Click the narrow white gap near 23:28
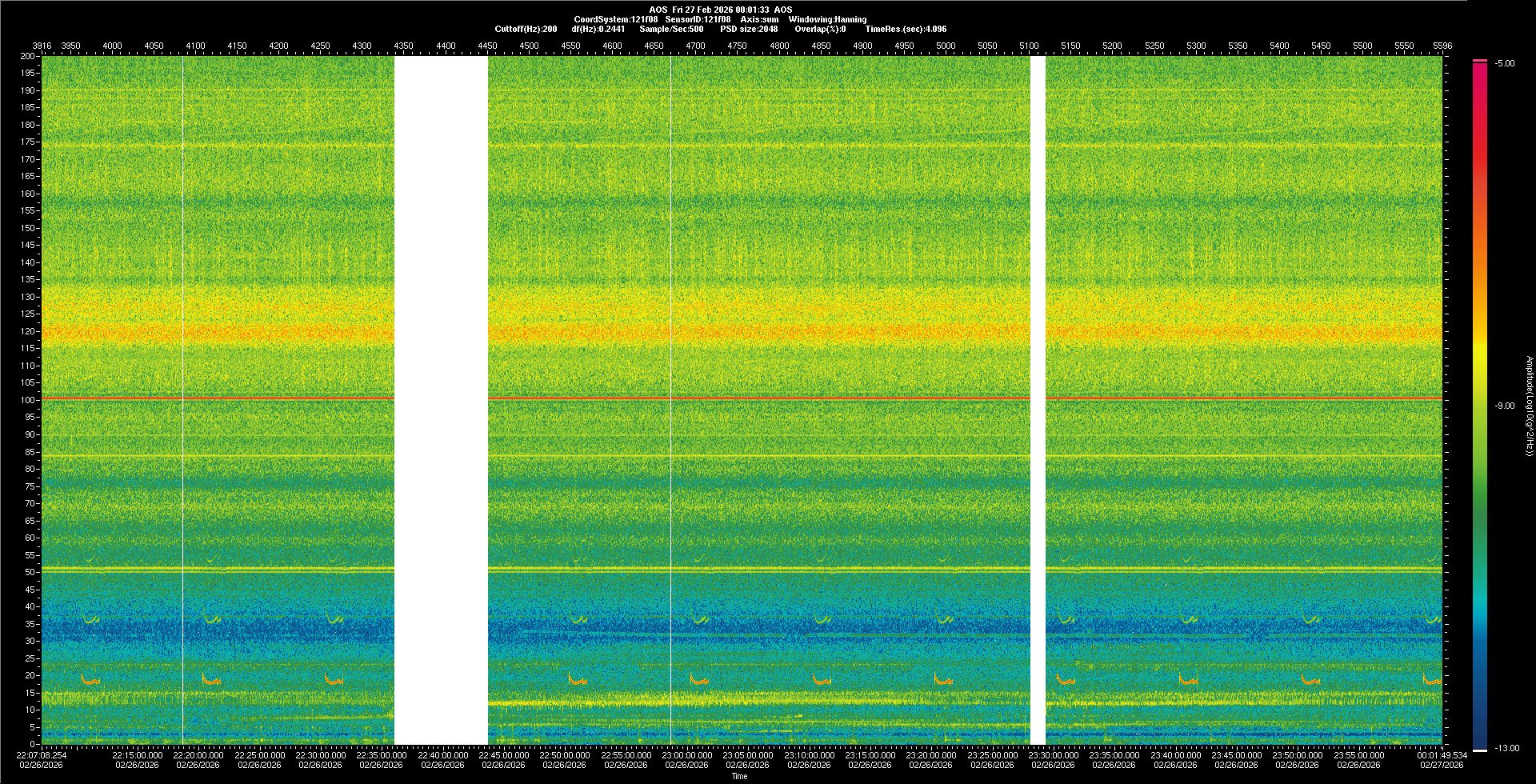The width and height of the screenshot is (1536, 784). tap(1038, 400)
